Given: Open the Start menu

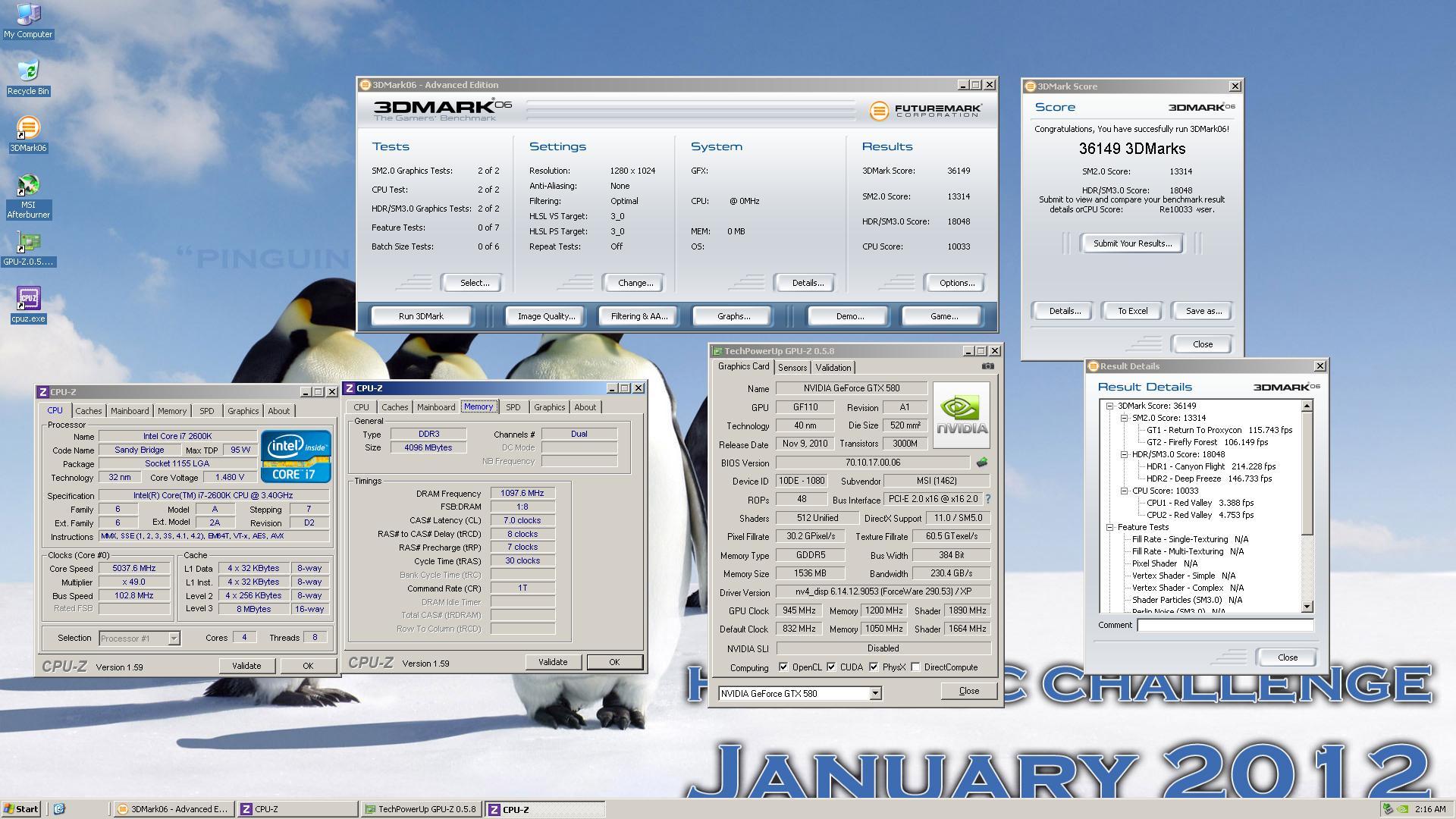Looking at the screenshot, I should [x=21, y=809].
